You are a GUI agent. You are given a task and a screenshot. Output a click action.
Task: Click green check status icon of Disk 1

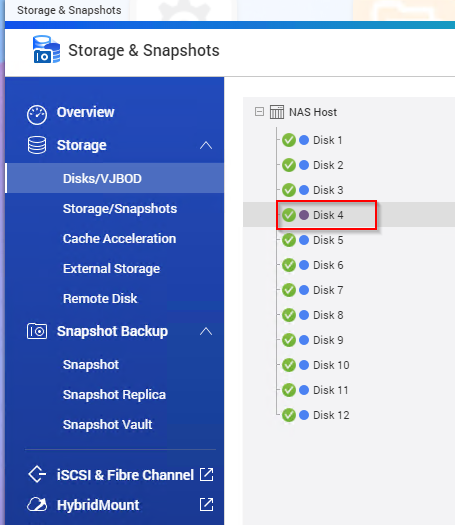(x=289, y=140)
